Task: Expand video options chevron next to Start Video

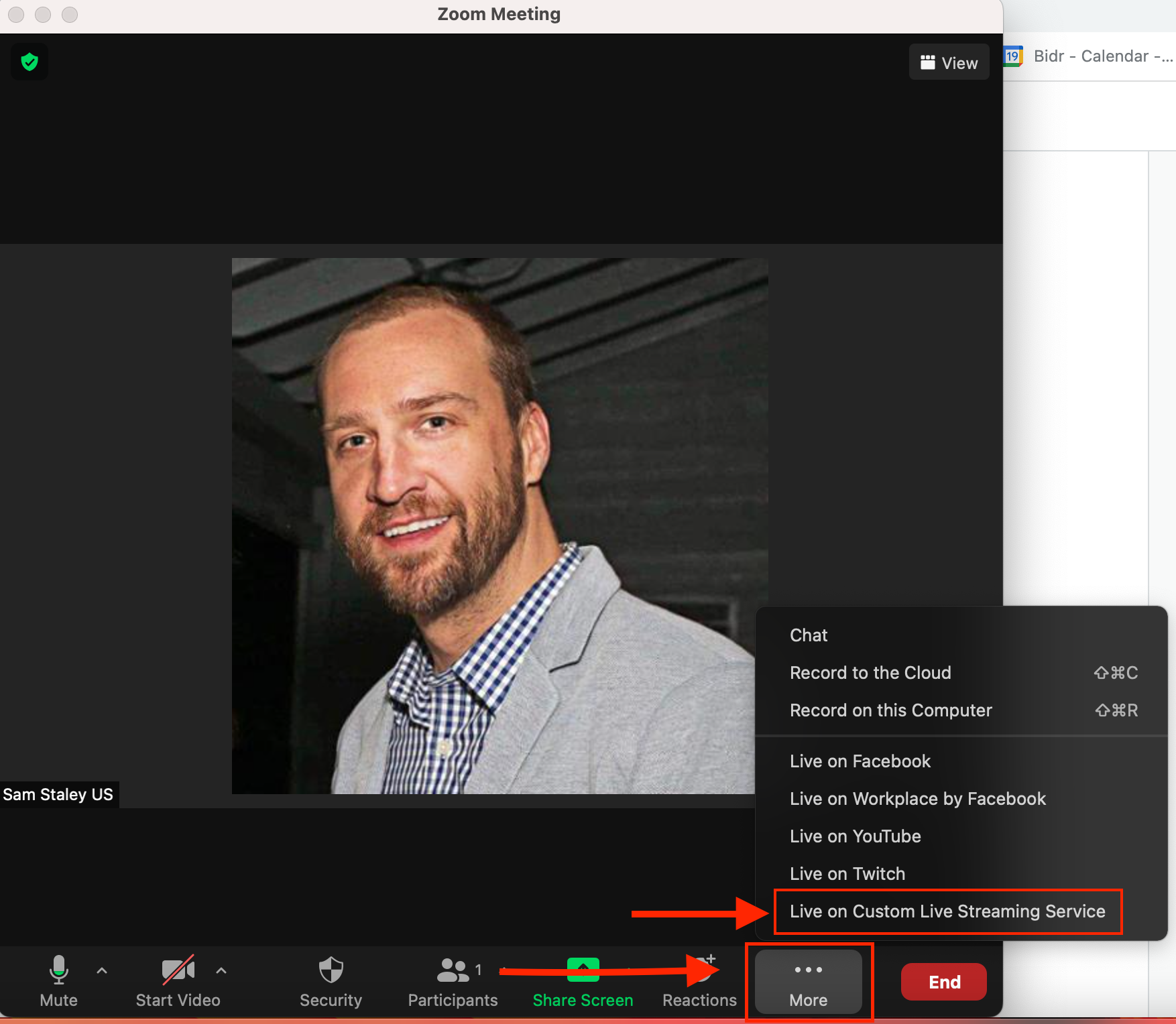Action: pyautogui.click(x=221, y=970)
